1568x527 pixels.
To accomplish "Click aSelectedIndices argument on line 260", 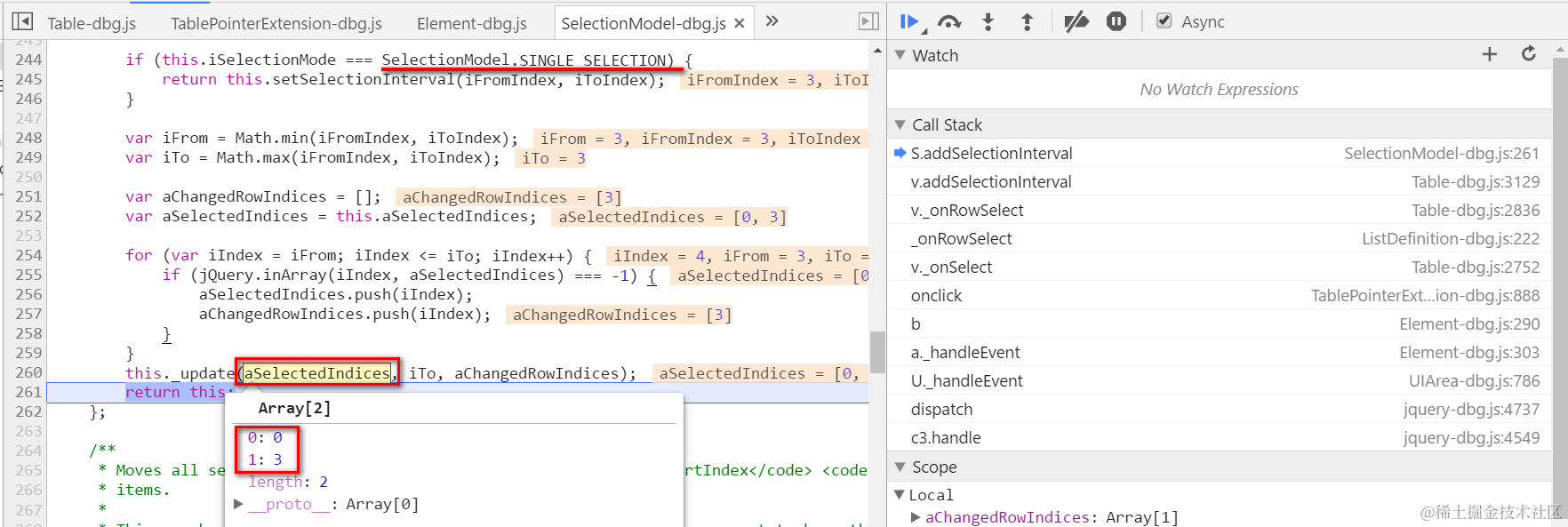I will pyautogui.click(x=317, y=372).
